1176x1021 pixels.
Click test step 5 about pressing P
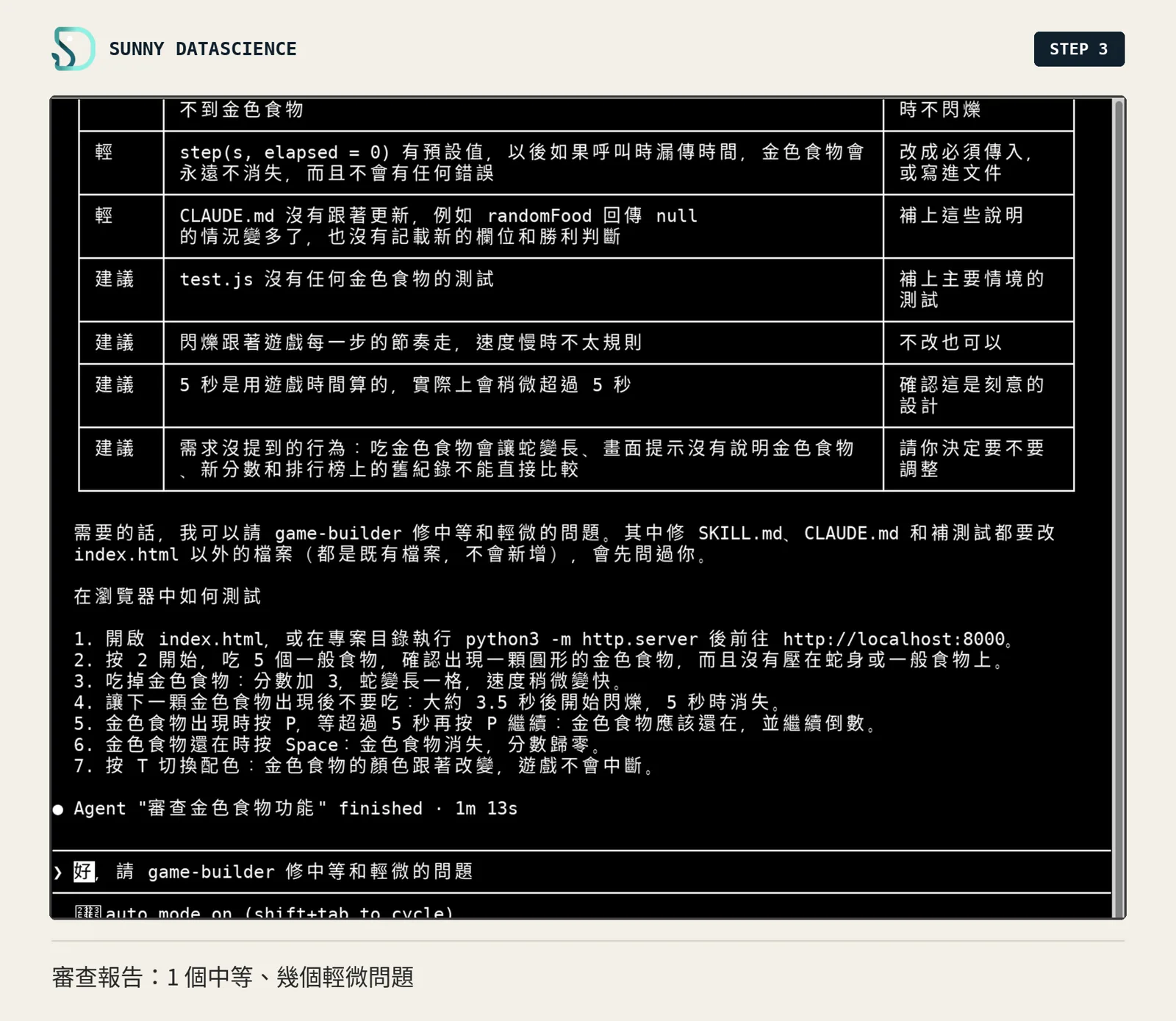(x=476, y=724)
